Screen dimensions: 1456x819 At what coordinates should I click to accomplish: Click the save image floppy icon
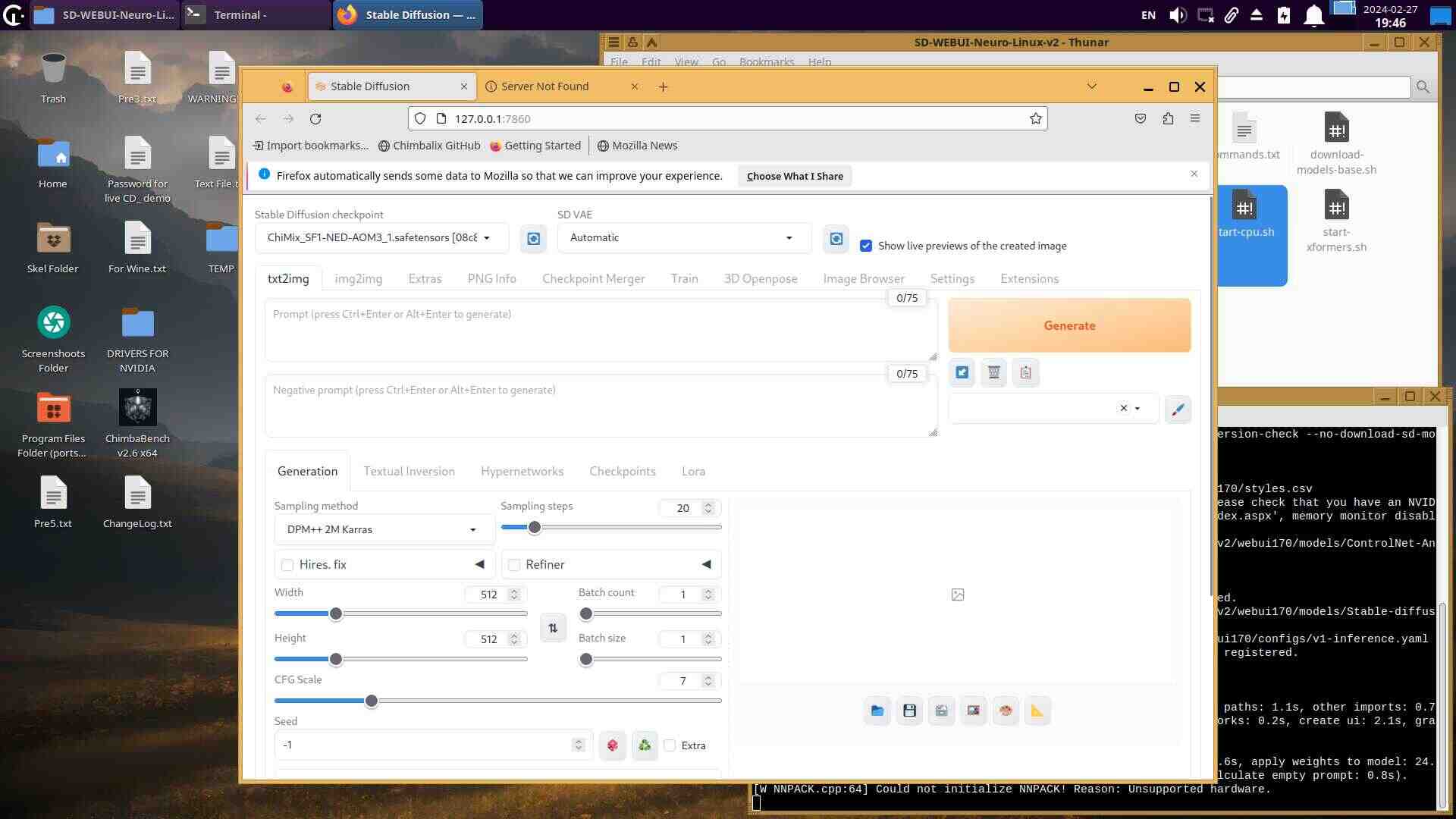point(909,711)
